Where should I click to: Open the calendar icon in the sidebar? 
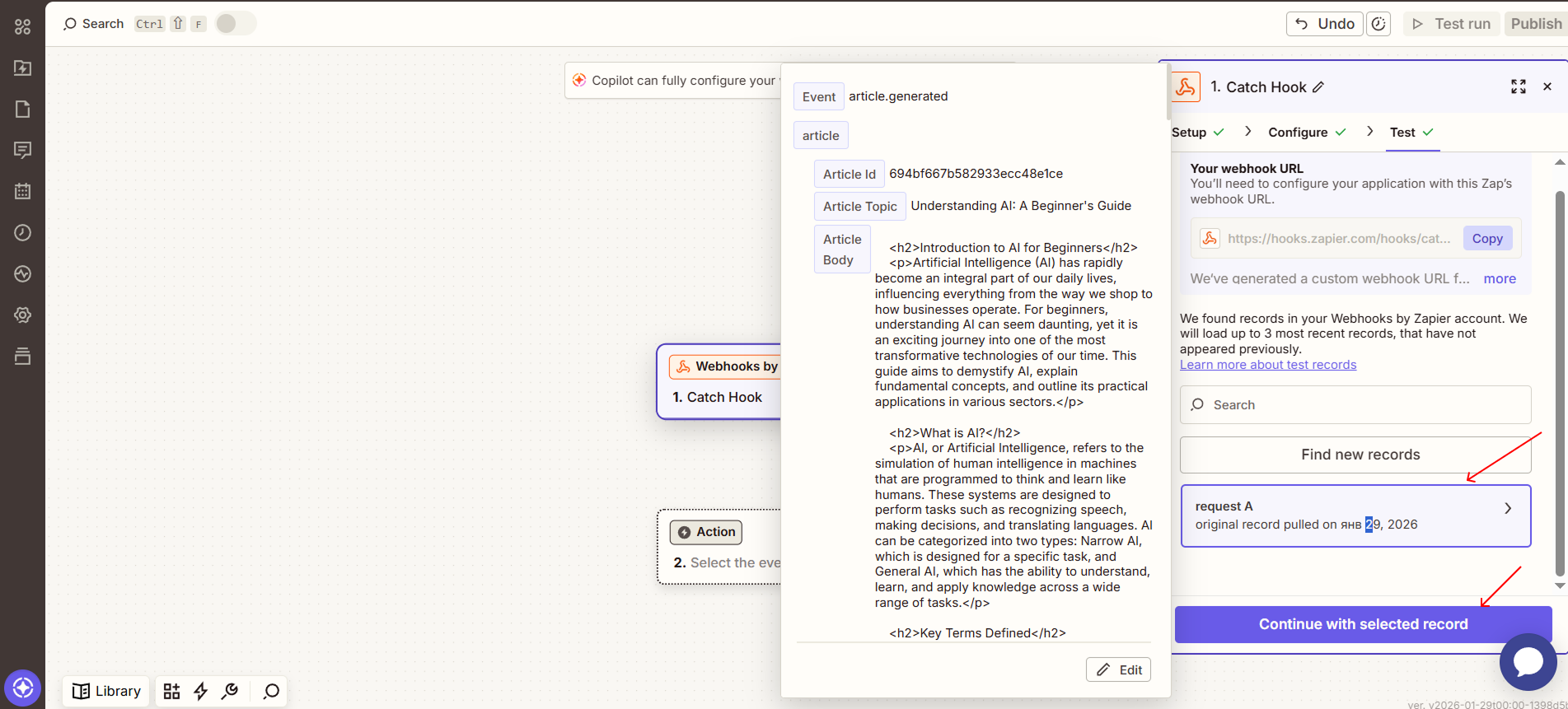pyautogui.click(x=22, y=191)
